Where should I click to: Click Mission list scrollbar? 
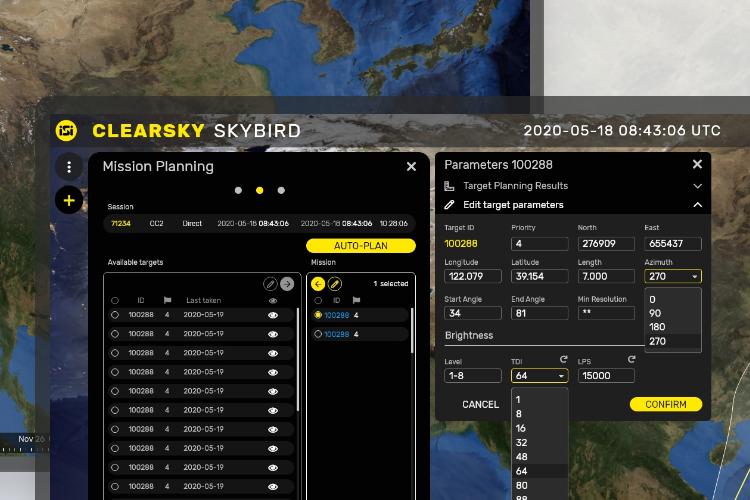click(412, 331)
